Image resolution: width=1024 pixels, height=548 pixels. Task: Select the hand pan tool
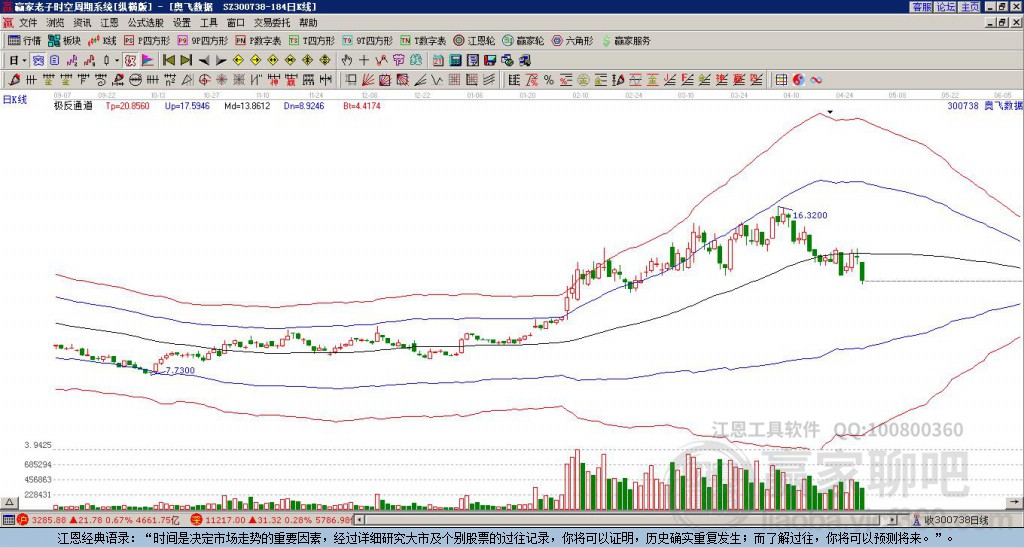click(347, 61)
